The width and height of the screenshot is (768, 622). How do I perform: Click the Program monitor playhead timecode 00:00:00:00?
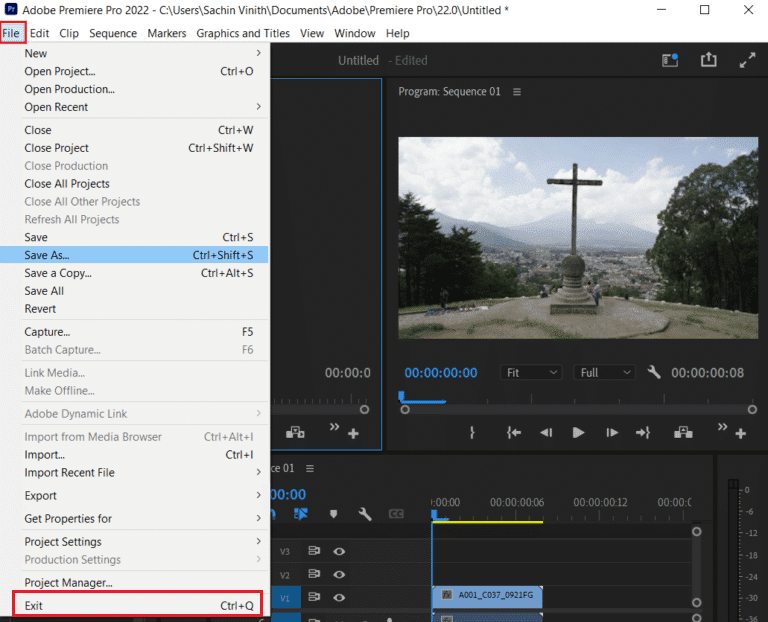441,373
